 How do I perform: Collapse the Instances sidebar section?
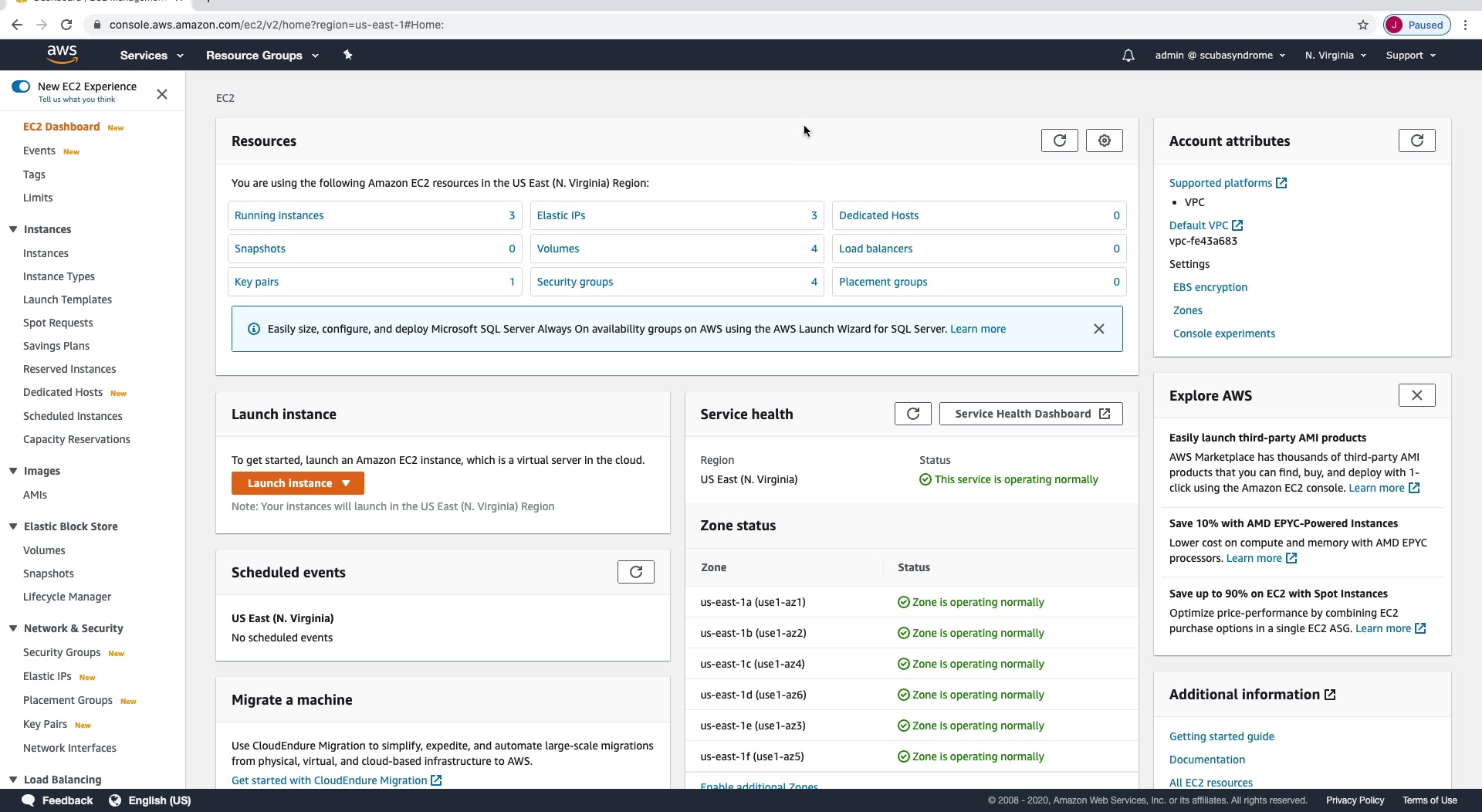(13, 229)
